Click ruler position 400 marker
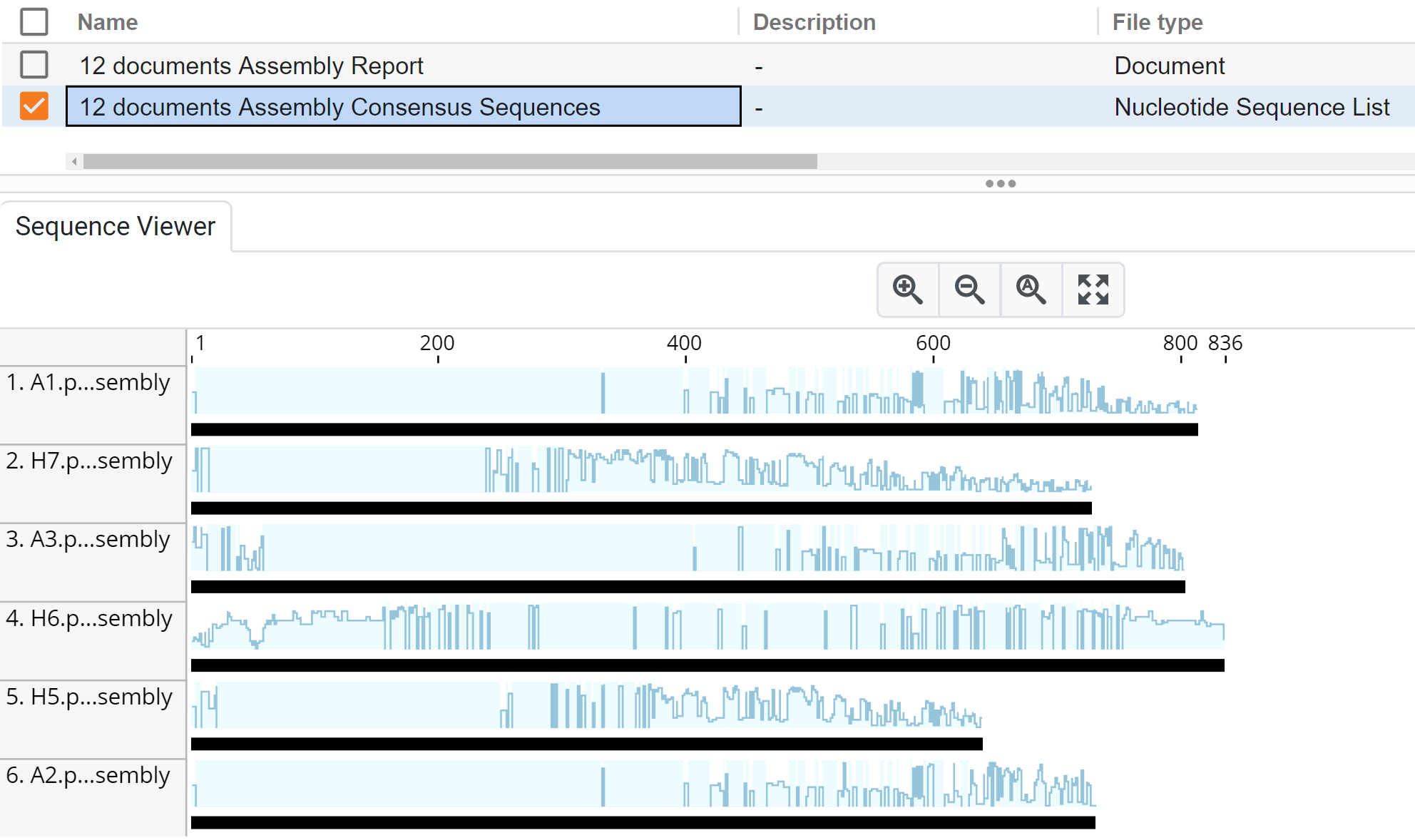This screenshot has height=840, width=1415. coord(685,344)
